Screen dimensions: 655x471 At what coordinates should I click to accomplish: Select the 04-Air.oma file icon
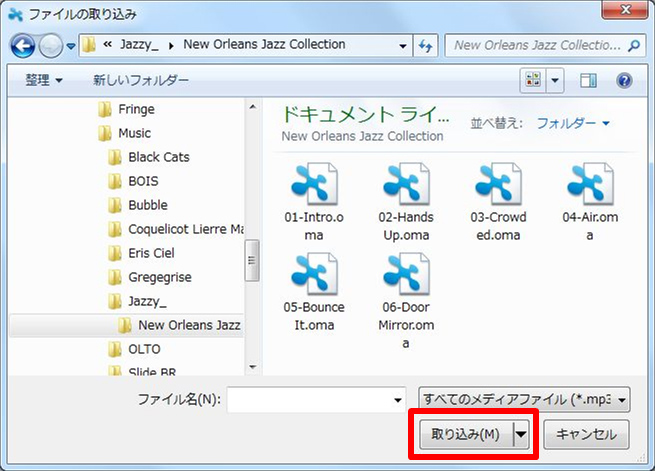[x=590, y=185]
